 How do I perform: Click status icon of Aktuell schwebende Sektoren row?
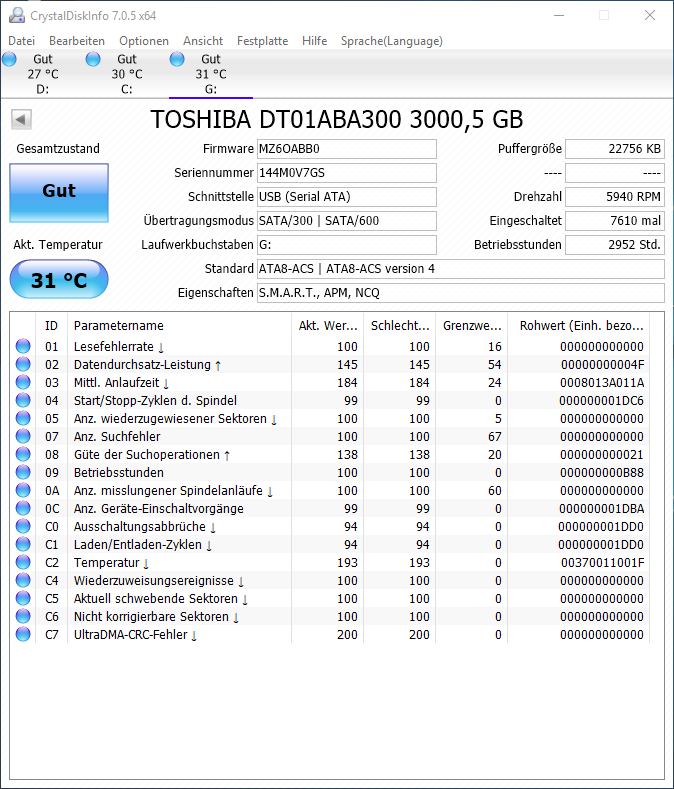tap(23, 599)
